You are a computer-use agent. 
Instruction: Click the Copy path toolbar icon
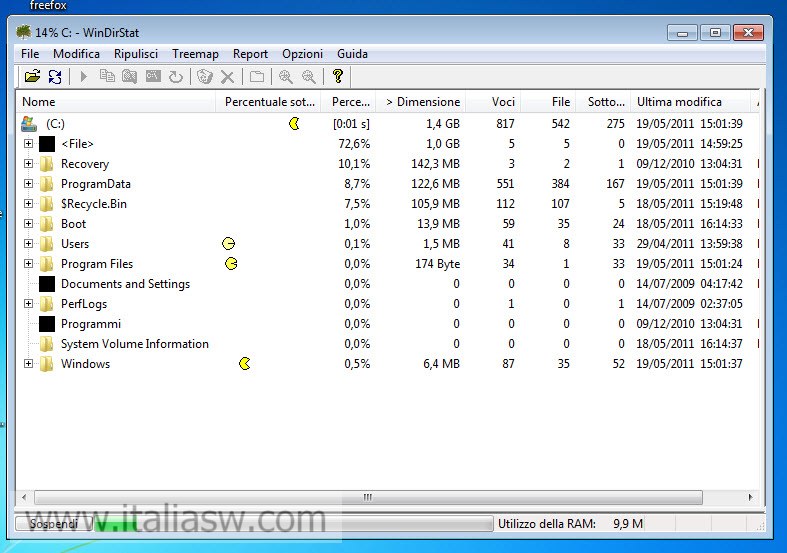coord(106,76)
